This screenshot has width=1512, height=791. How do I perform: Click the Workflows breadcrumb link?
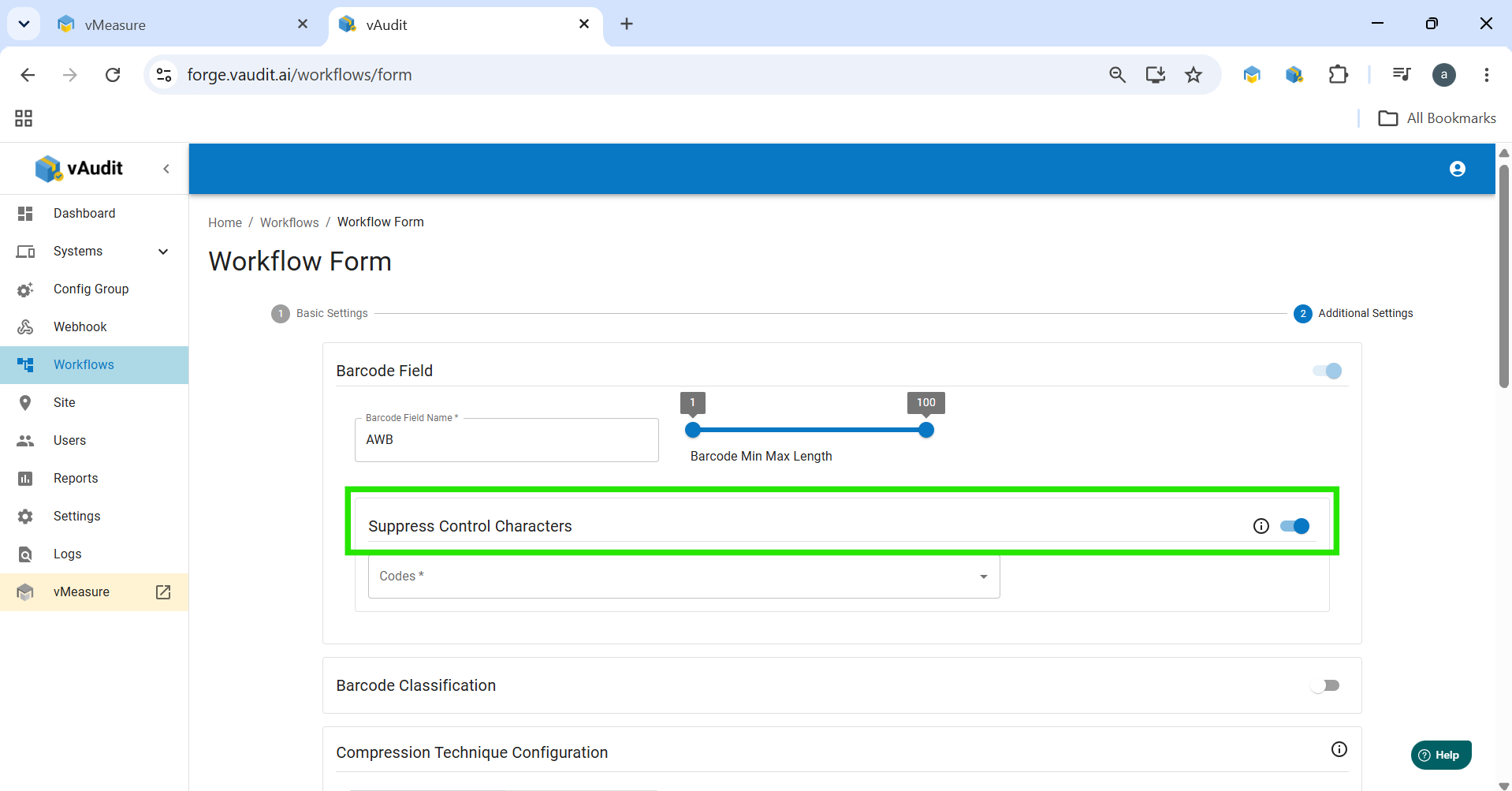point(289,223)
